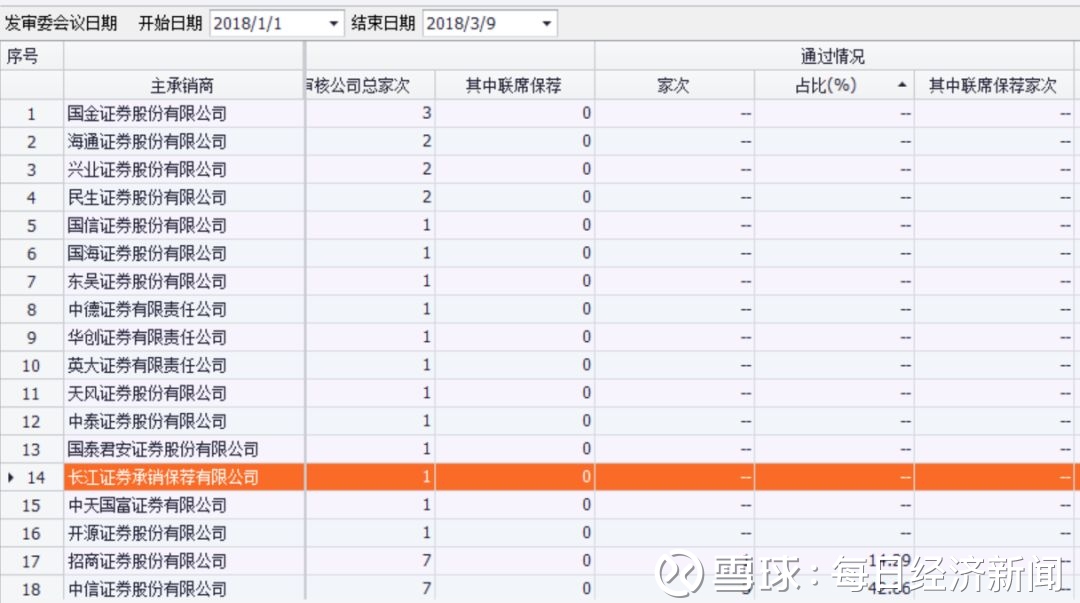Select 国信证券股份有限公司 in the list
Screen dimensions: 1080x603
(x=147, y=225)
